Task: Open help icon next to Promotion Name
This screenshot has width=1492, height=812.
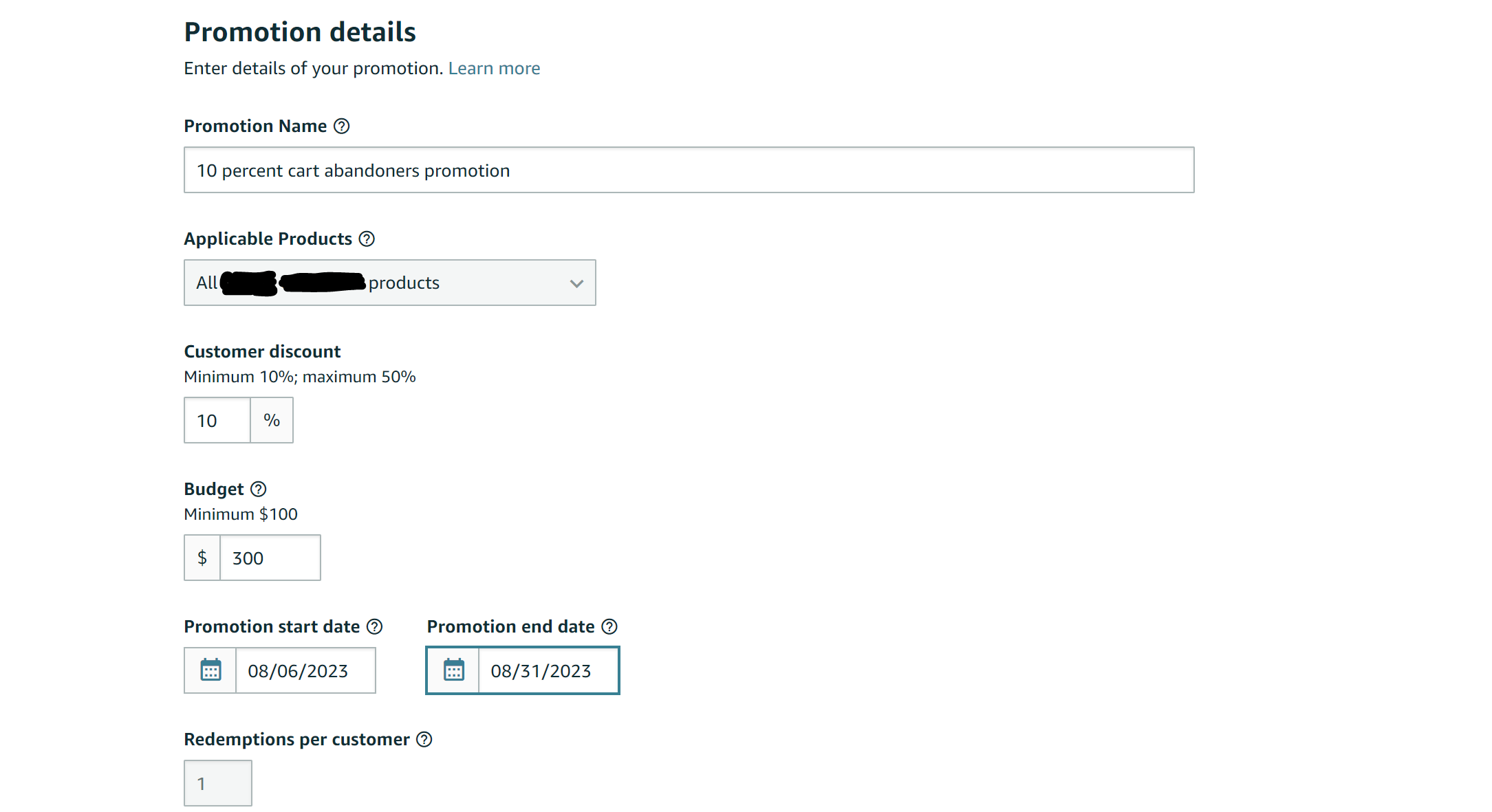Action: click(x=342, y=127)
